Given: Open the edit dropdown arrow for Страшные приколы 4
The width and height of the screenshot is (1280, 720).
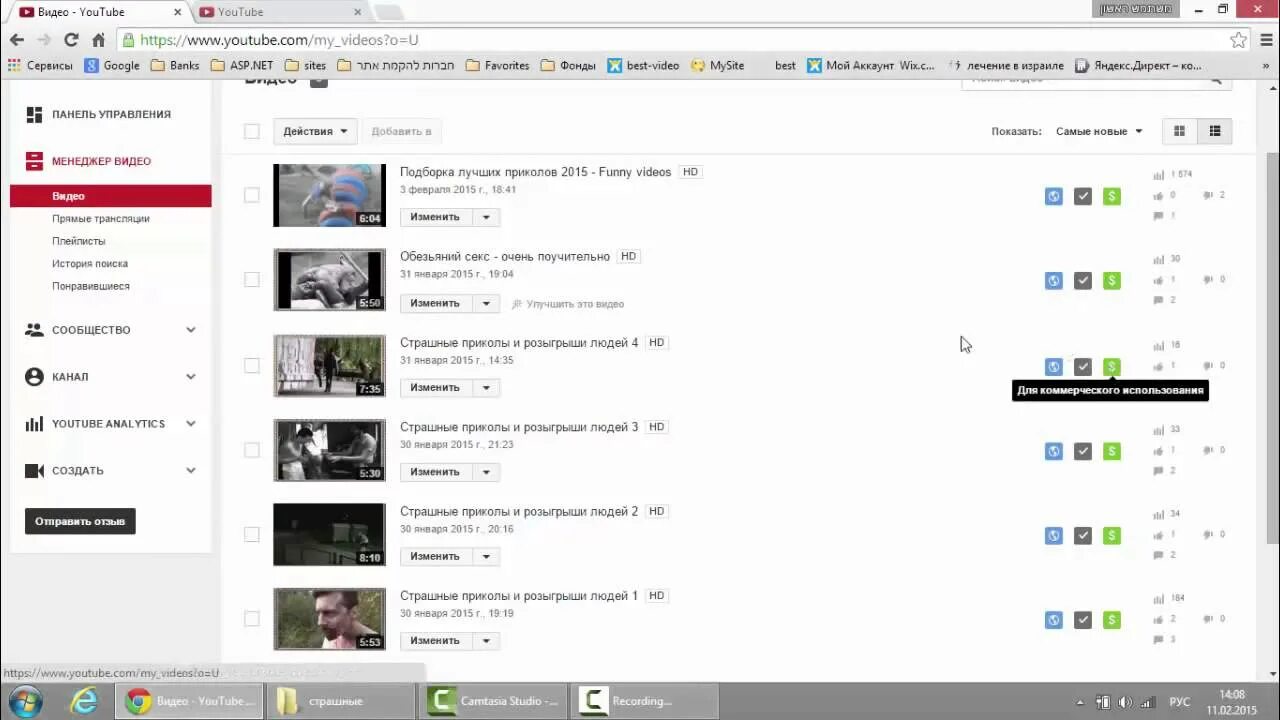Looking at the screenshot, I should click(486, 387).
